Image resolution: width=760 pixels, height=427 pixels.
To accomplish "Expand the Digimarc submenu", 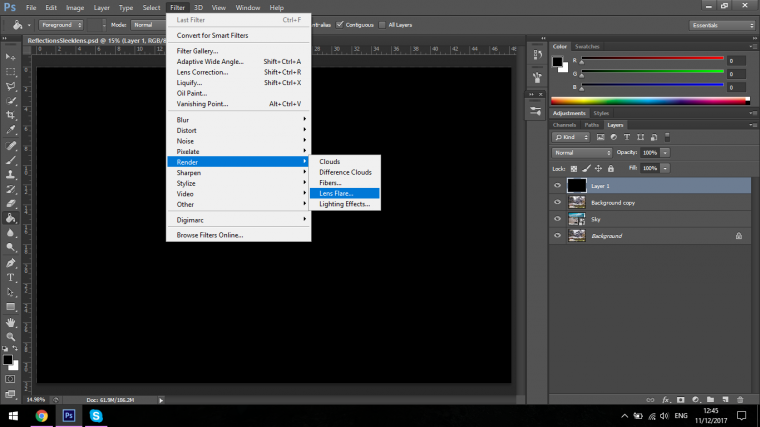I will click(x=238, y=220).
